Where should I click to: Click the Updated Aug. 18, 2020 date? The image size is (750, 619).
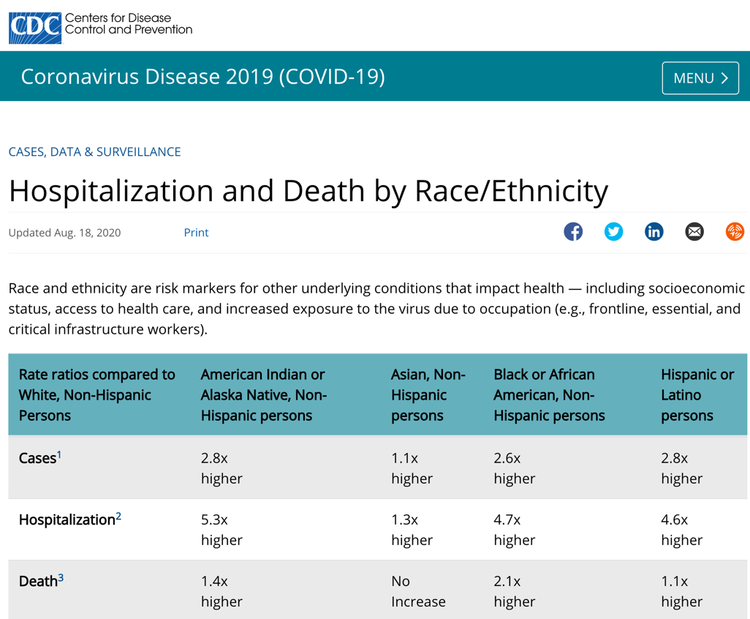click(x=65, y=233)
